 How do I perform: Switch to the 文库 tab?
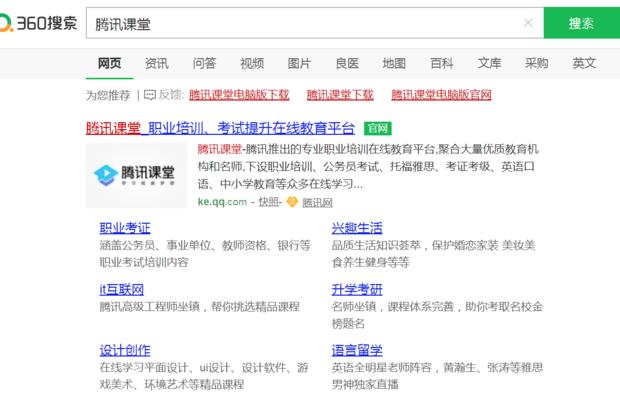[x=489, y=63]
